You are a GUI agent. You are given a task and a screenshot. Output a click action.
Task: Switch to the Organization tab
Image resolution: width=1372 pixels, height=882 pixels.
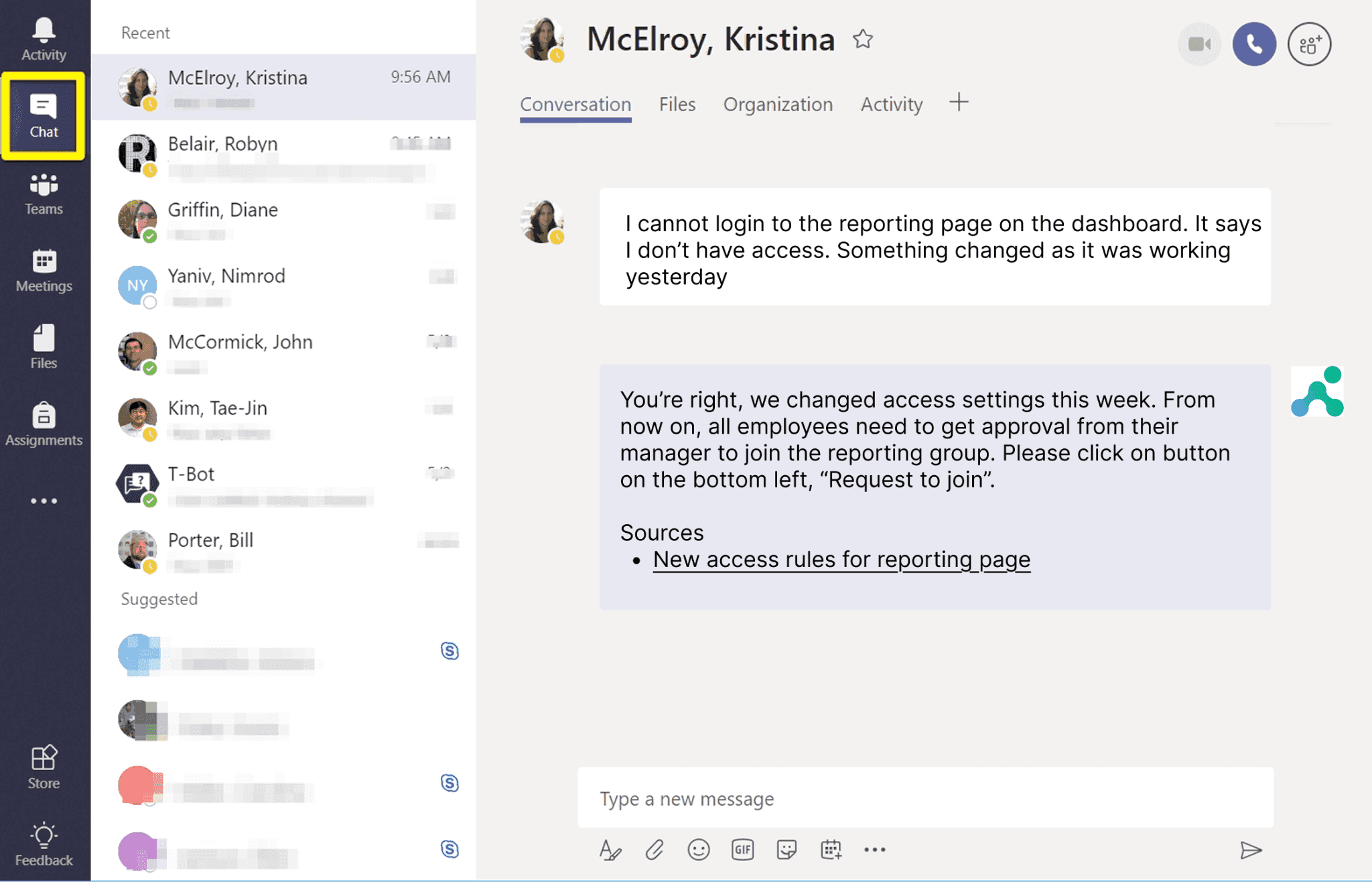(778, 104)
